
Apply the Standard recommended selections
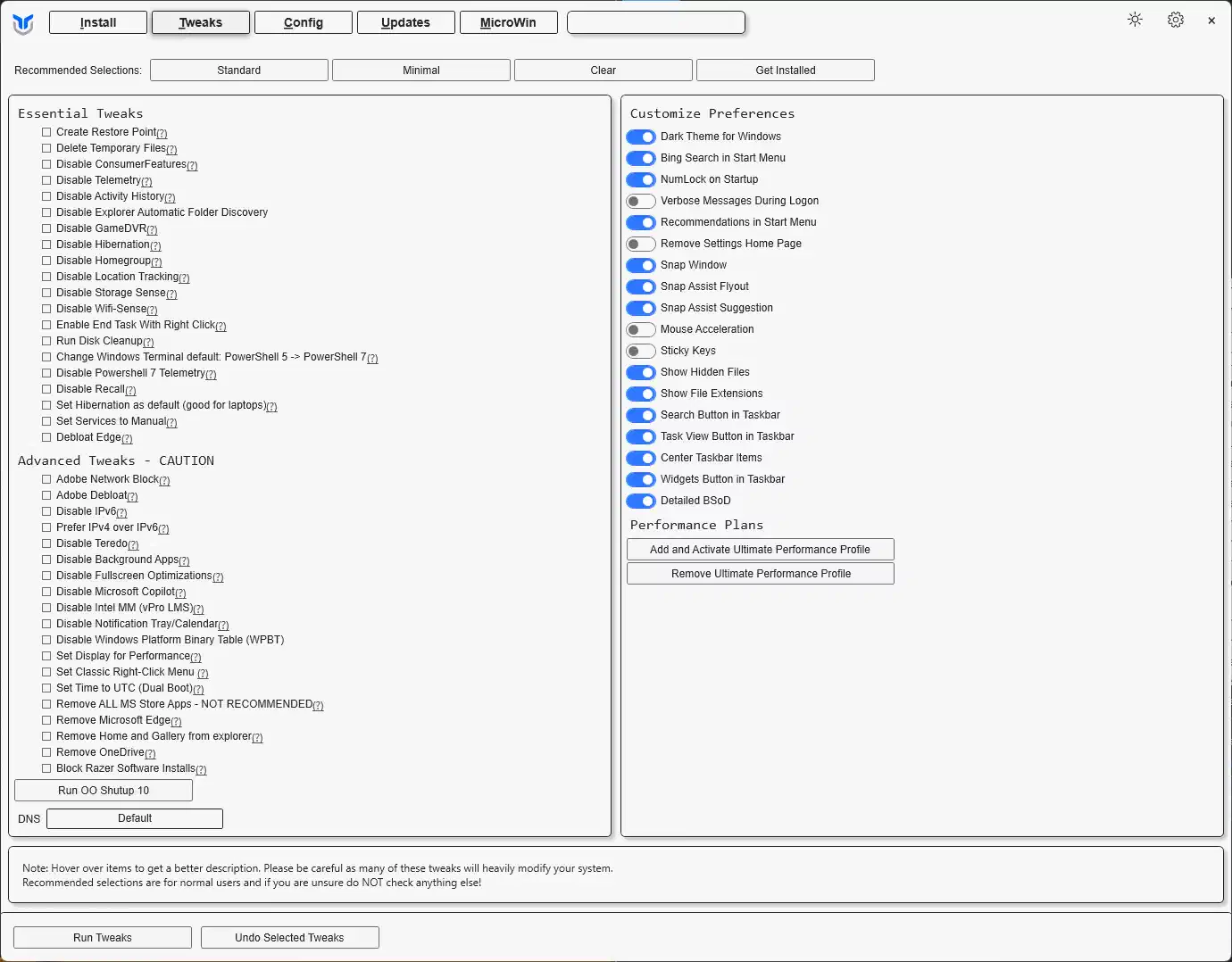[238, 70]
